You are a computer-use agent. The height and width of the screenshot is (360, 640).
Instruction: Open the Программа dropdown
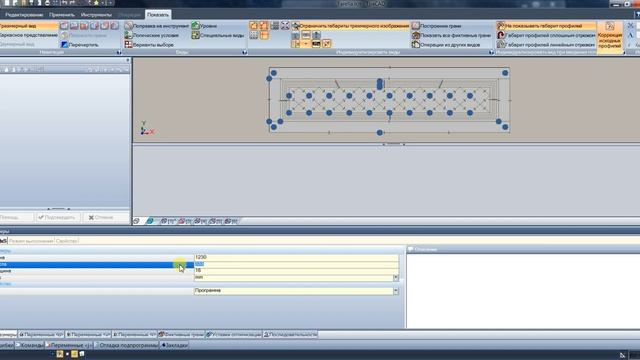(396, 291)
